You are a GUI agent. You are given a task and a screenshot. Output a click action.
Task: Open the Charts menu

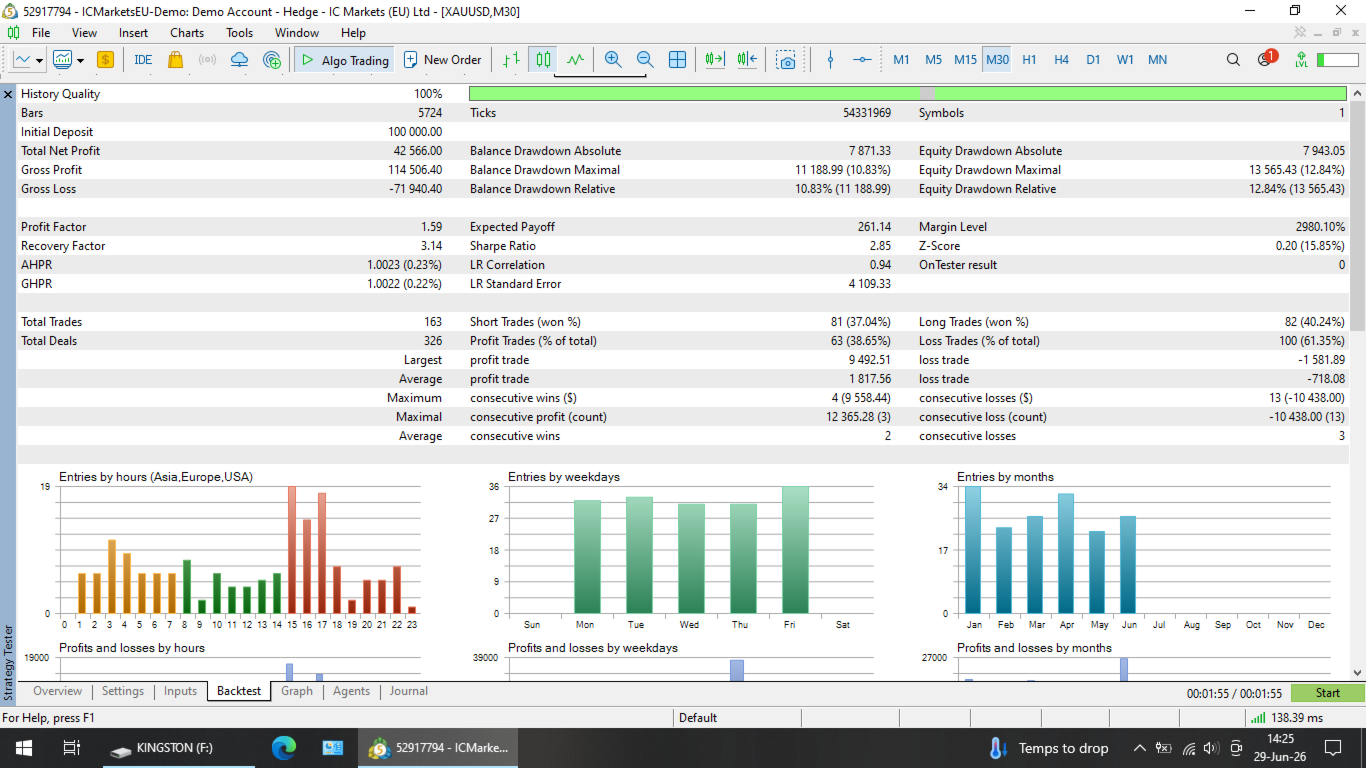187,33
